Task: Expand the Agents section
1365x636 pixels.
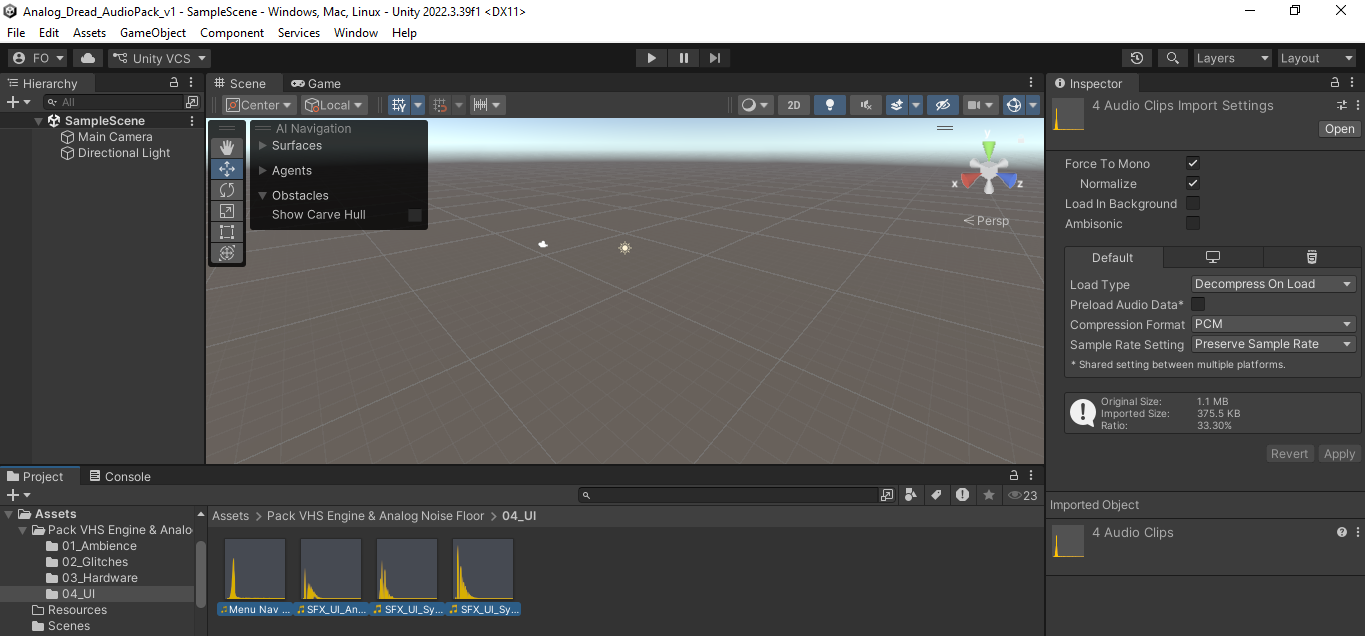Action: point(263,170)
